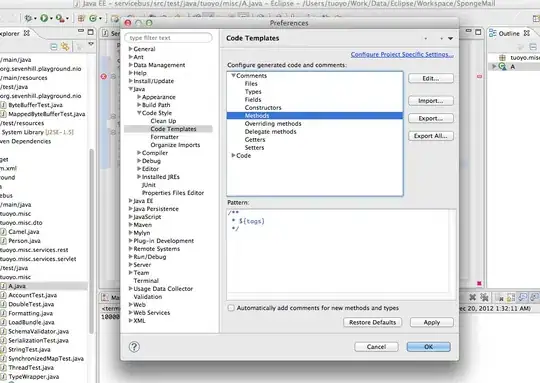
Task: Collapse All in Package Explorer toolbar
Action: pyautogui.click(x=54, y=46)
